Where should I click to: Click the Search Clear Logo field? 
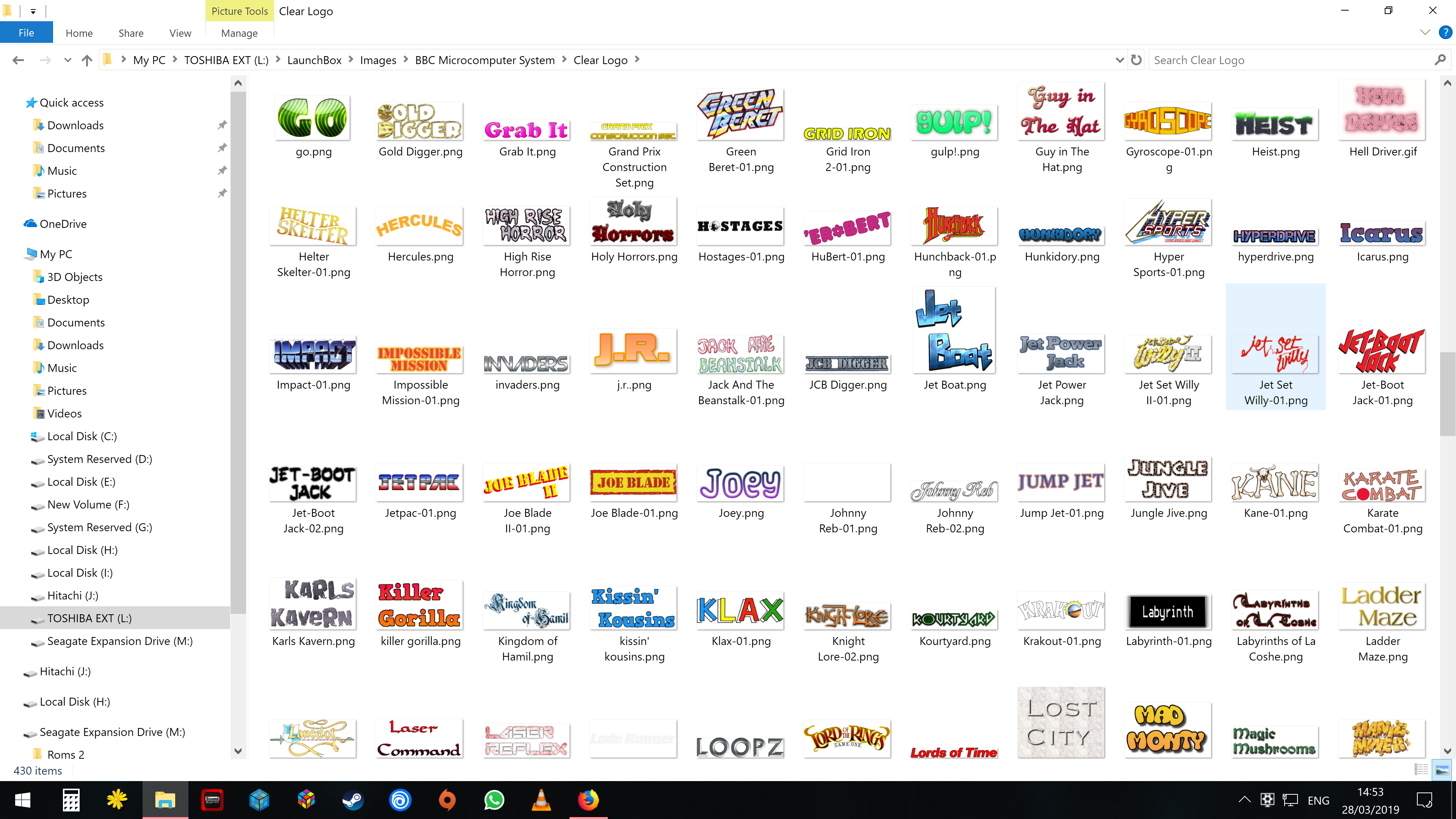coord(1291,60)
